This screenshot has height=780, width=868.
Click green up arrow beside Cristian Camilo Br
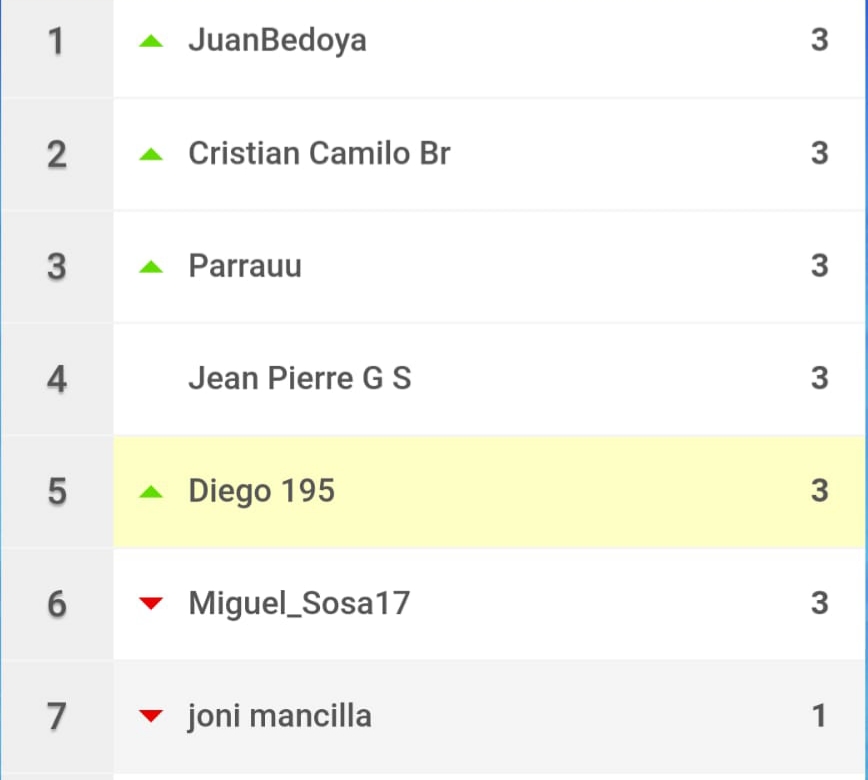click(151, 154)
